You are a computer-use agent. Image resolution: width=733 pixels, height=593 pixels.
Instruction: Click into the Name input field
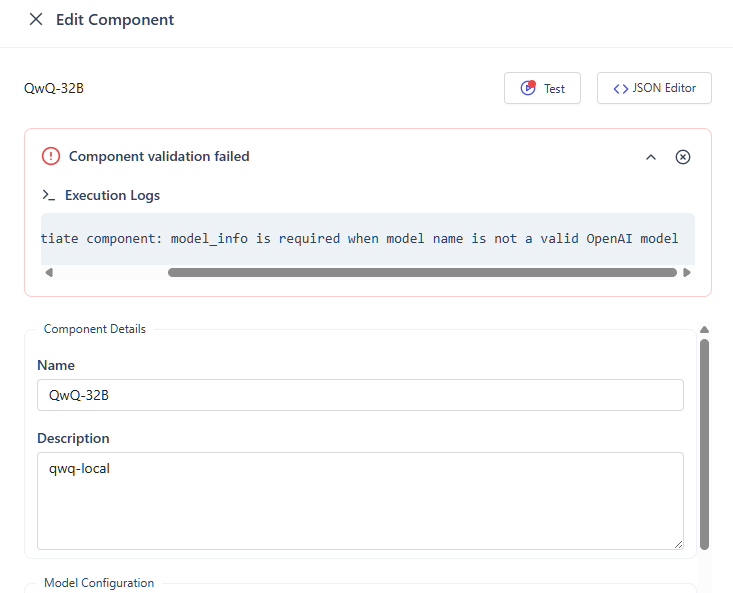click(360, 395)
